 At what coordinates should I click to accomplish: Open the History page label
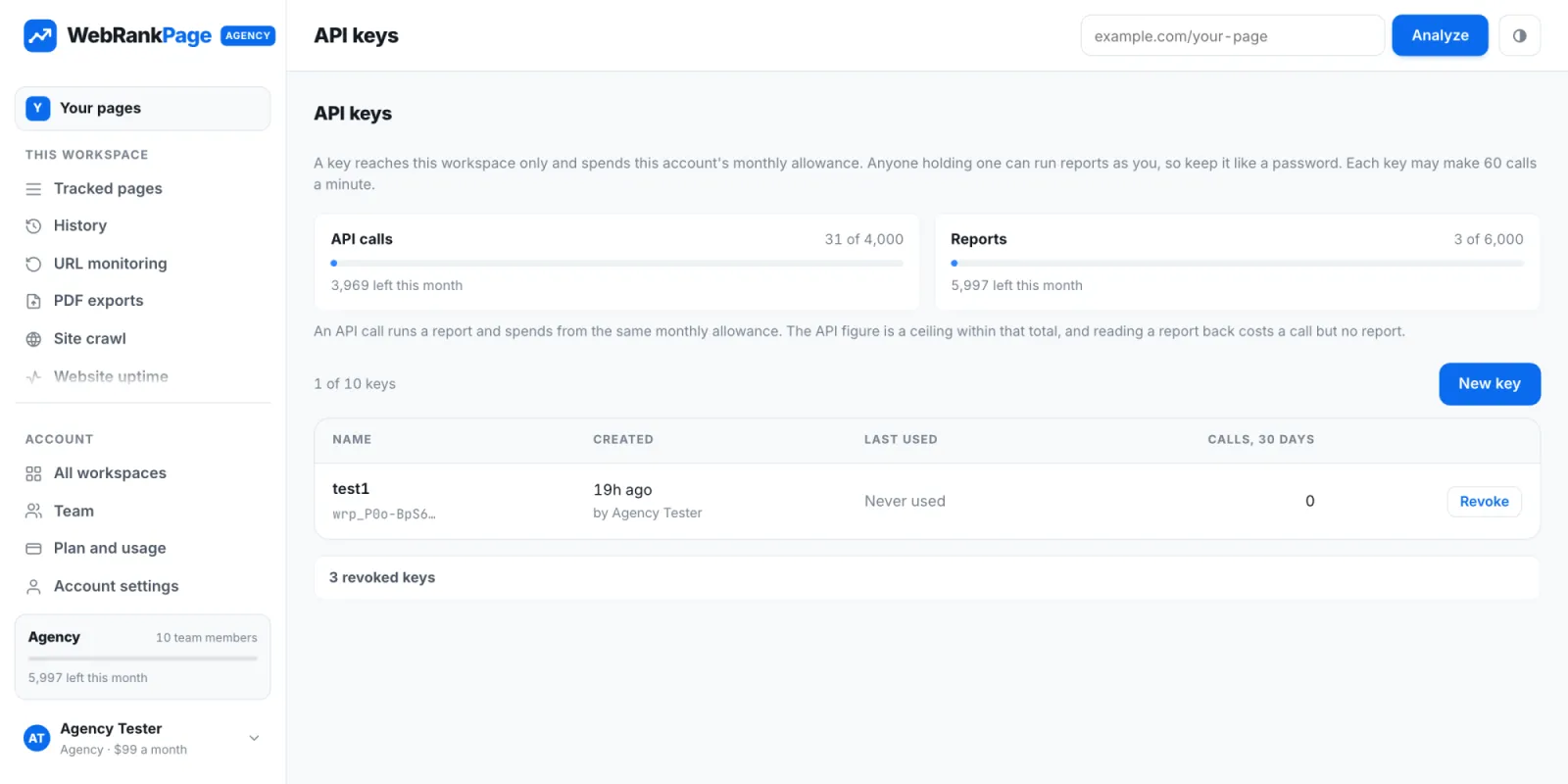80,225
